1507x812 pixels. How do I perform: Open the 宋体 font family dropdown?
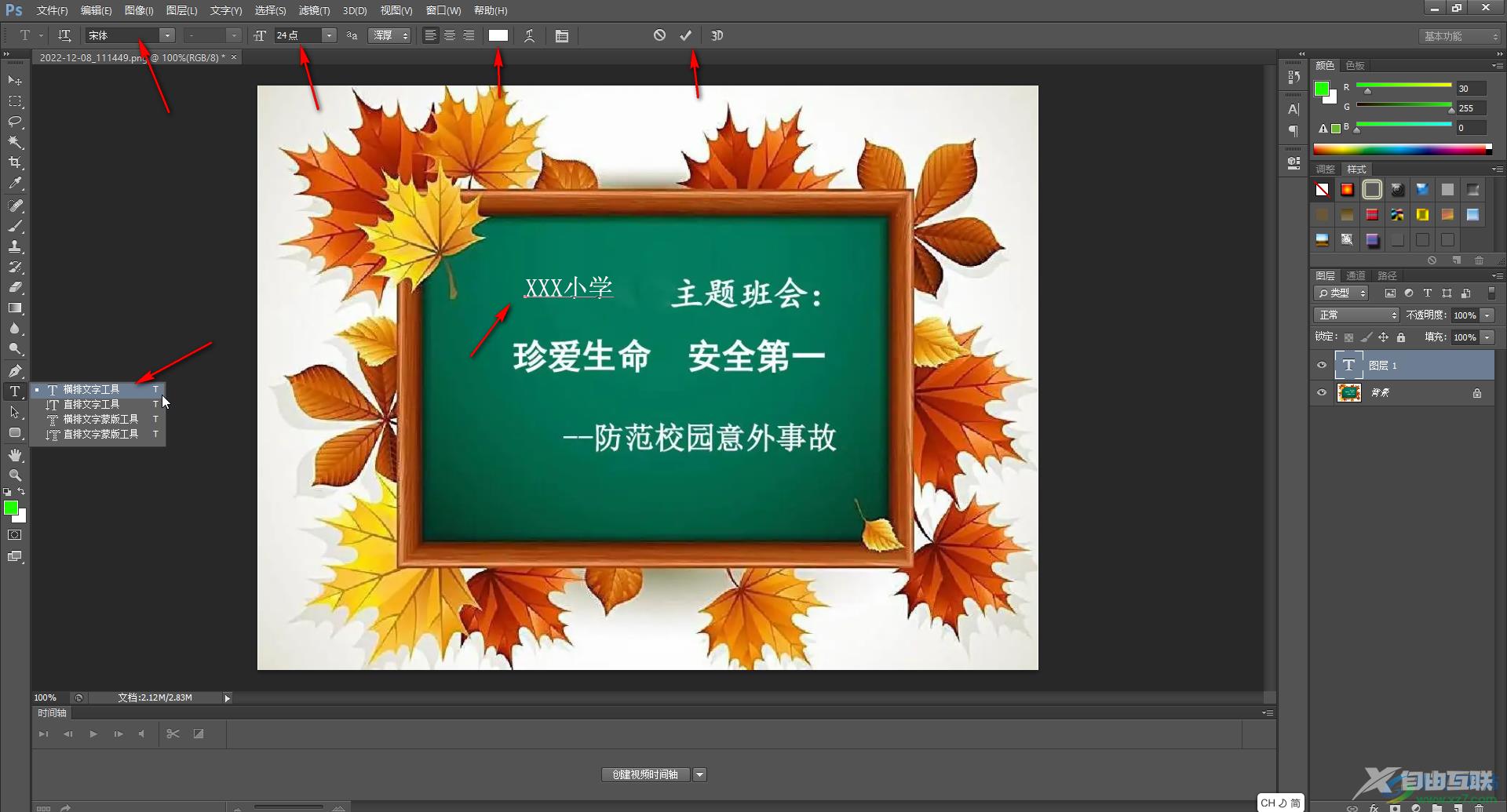click(167, 35)
